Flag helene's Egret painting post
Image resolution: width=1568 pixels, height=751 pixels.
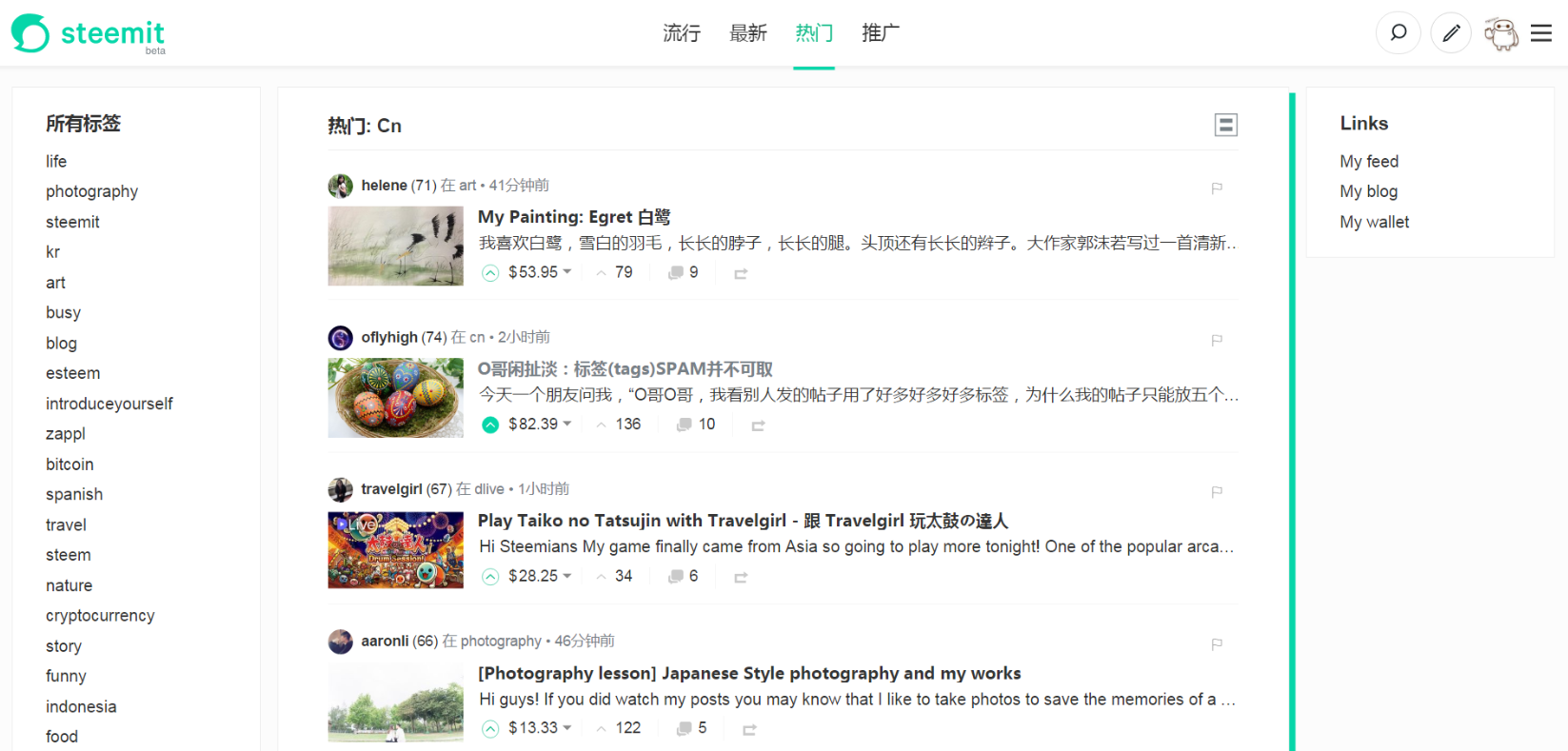pos(1217,188)
